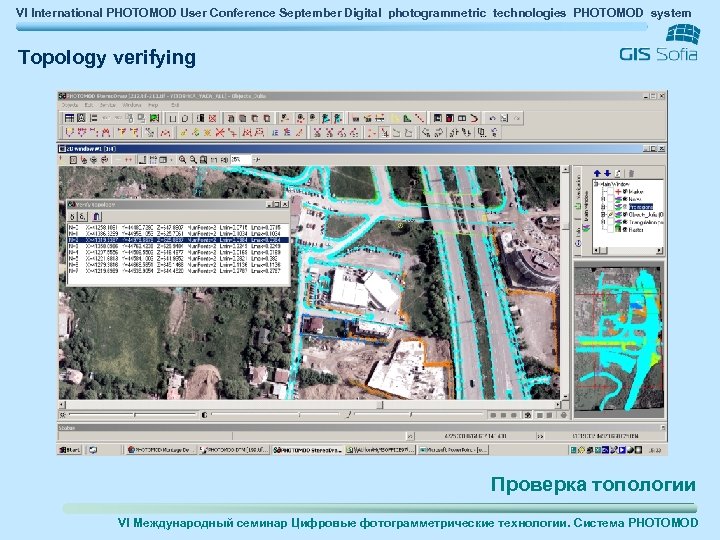Select the Raster layer in tree
Screen dimensions: 720x540
pos(636,229)
